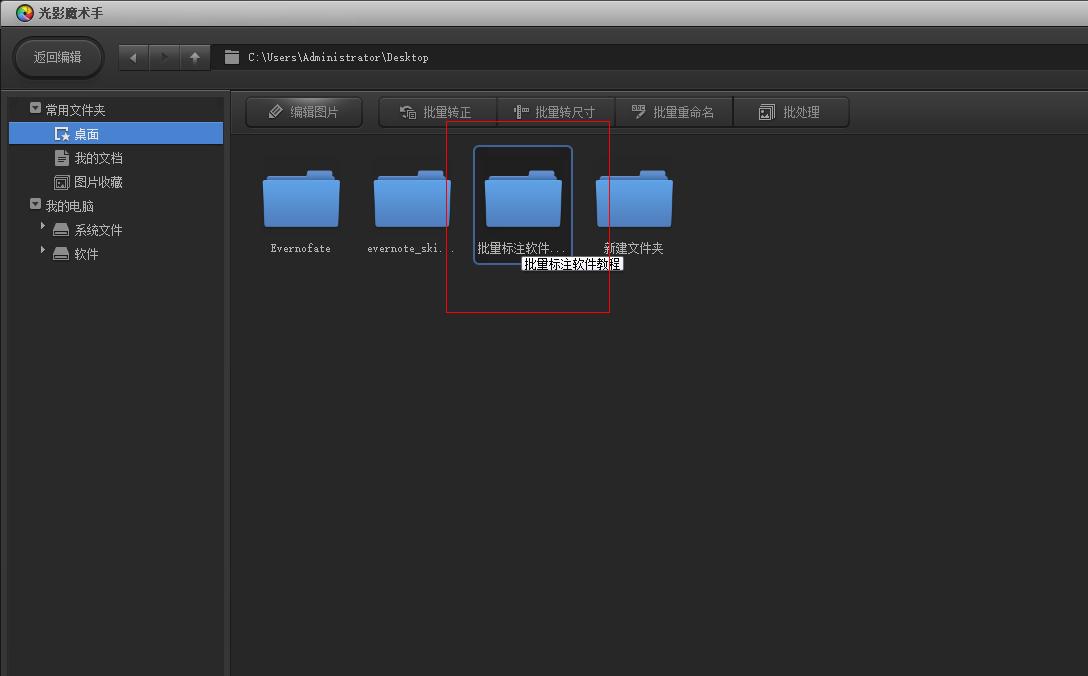Click the 我的文档 document icon

coord(62,158)
